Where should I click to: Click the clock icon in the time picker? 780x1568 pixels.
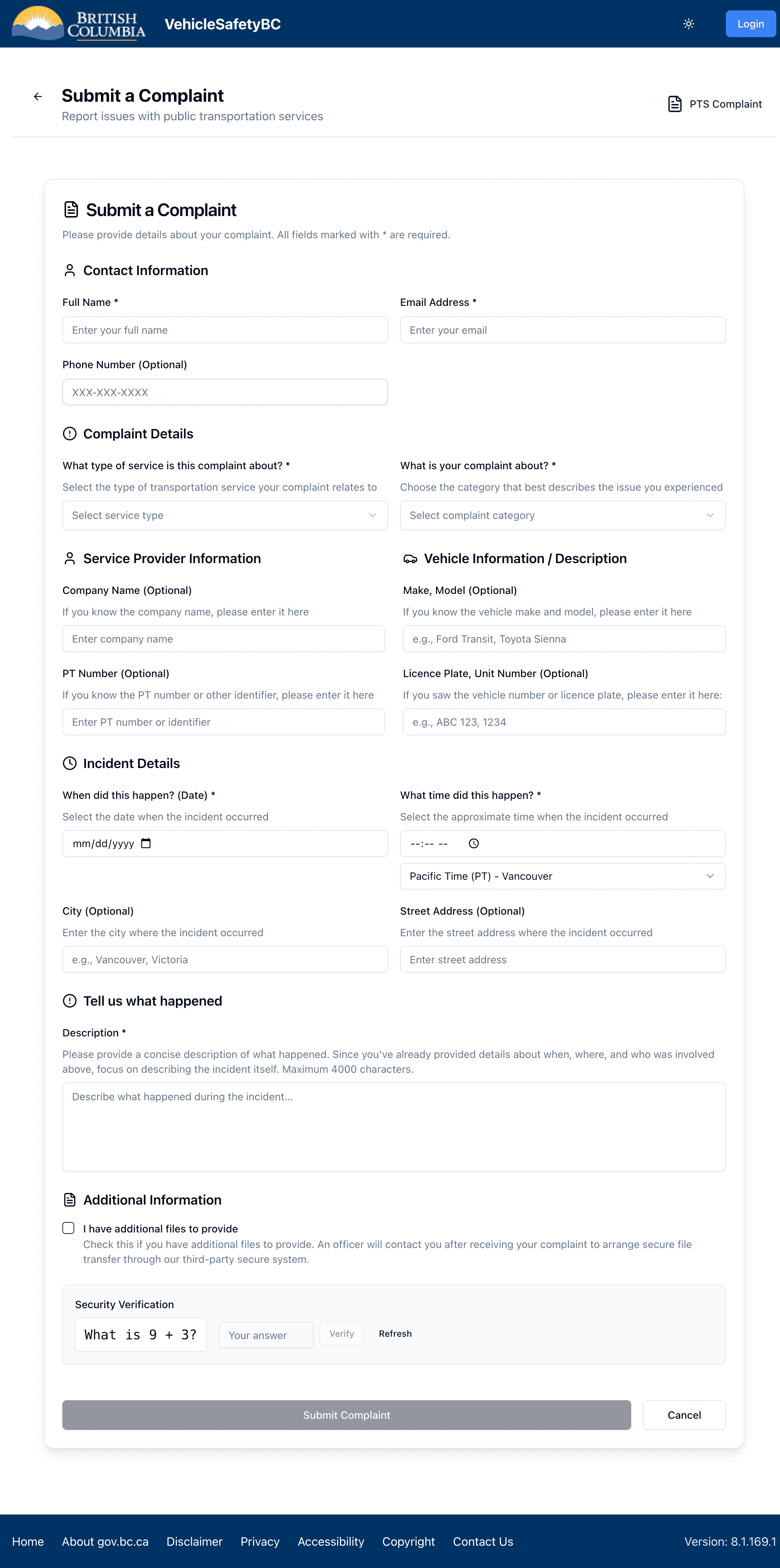pos(474,843)
